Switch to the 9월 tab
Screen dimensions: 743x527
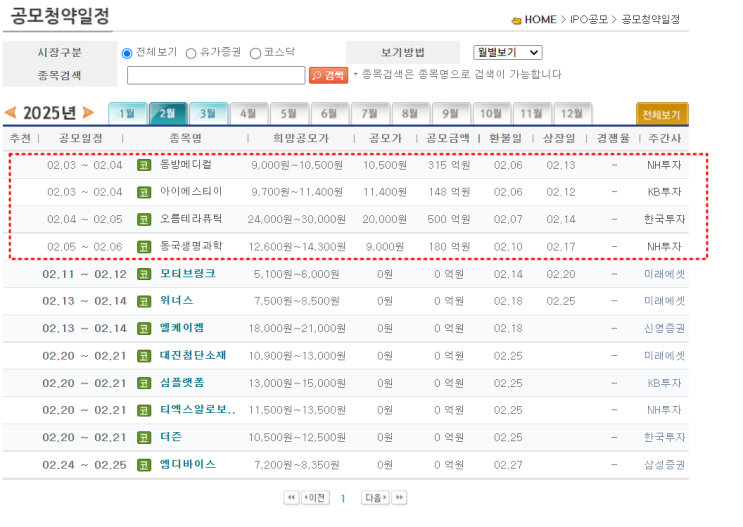coord(451,114)
